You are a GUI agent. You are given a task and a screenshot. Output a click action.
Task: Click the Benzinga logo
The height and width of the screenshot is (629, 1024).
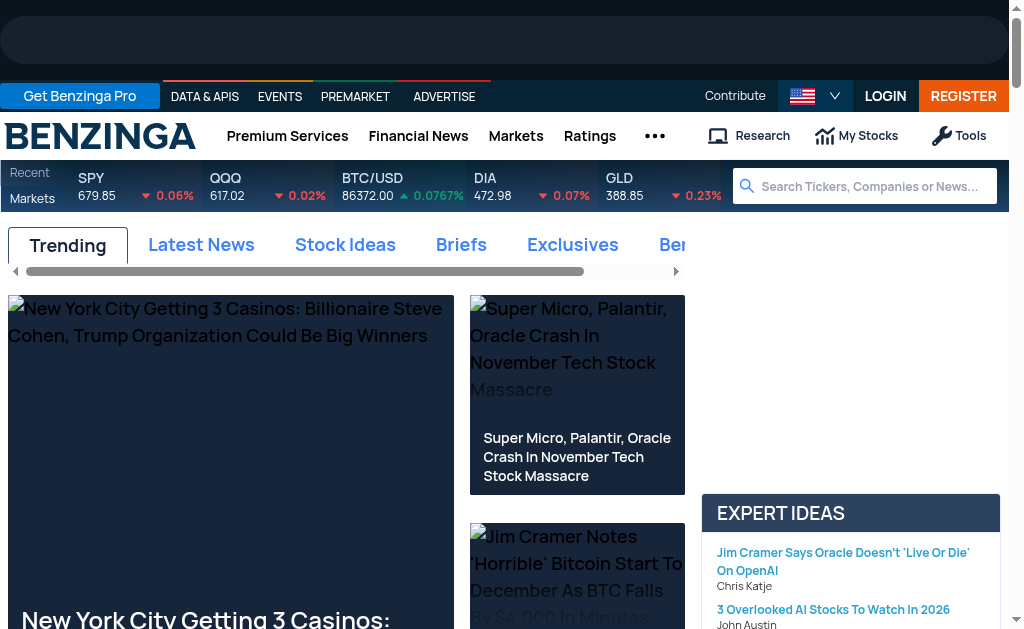100,136
